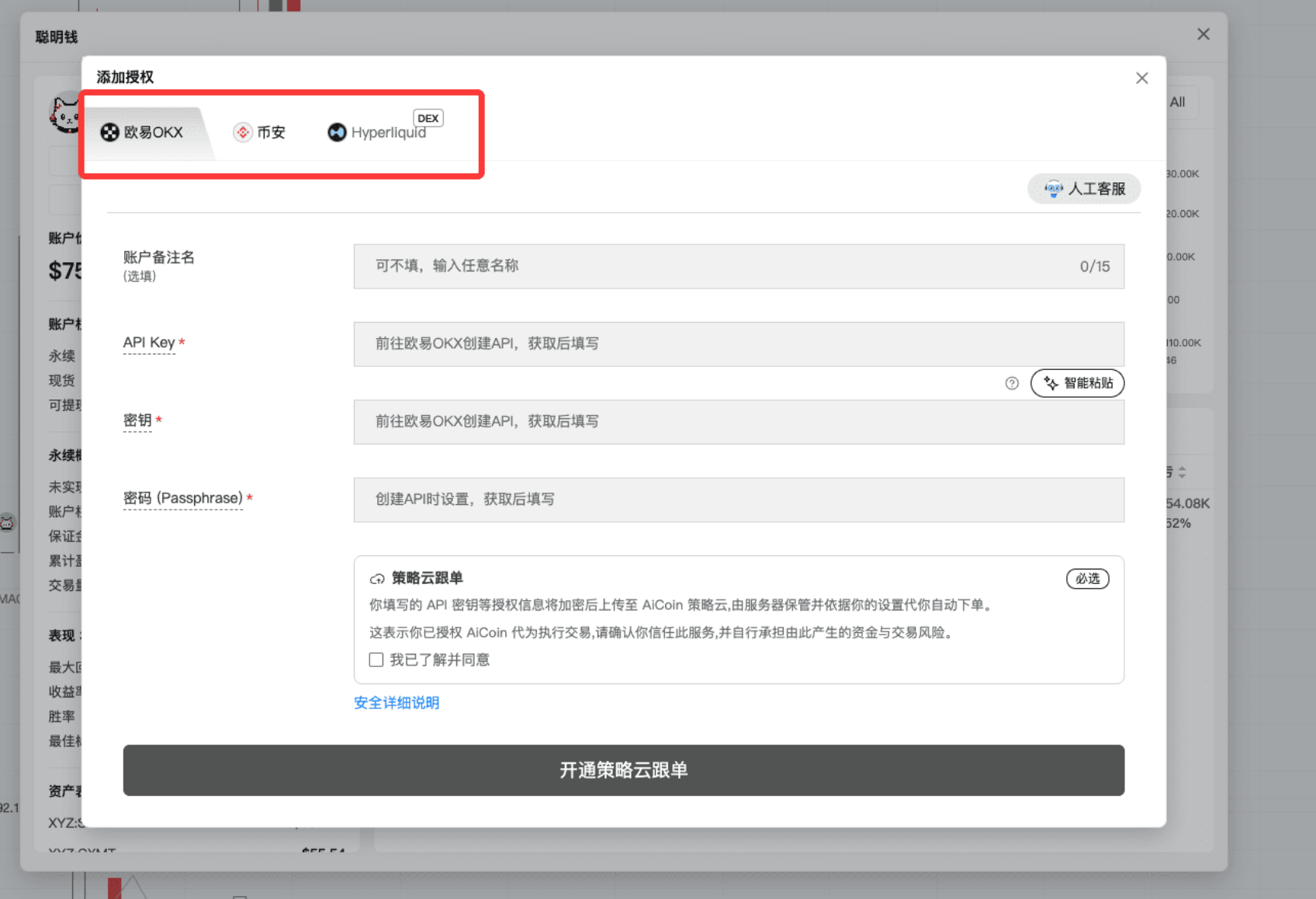Click the 密码 (Passphrase) label
This screenshot has height=899, width=1316.
(183, 498)
